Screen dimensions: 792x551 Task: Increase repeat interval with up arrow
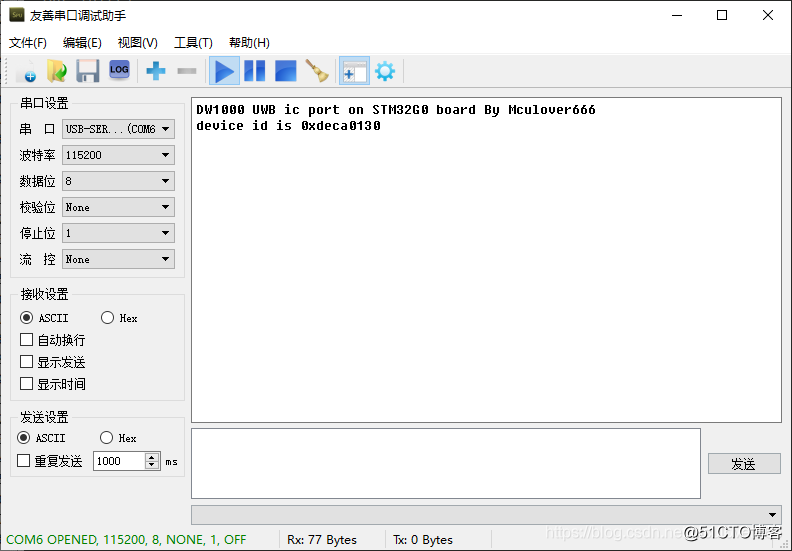152,457
